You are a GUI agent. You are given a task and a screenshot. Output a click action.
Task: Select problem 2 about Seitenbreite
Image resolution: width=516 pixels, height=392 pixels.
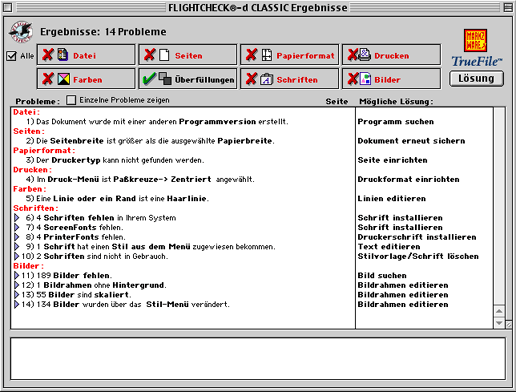(150, 141)
